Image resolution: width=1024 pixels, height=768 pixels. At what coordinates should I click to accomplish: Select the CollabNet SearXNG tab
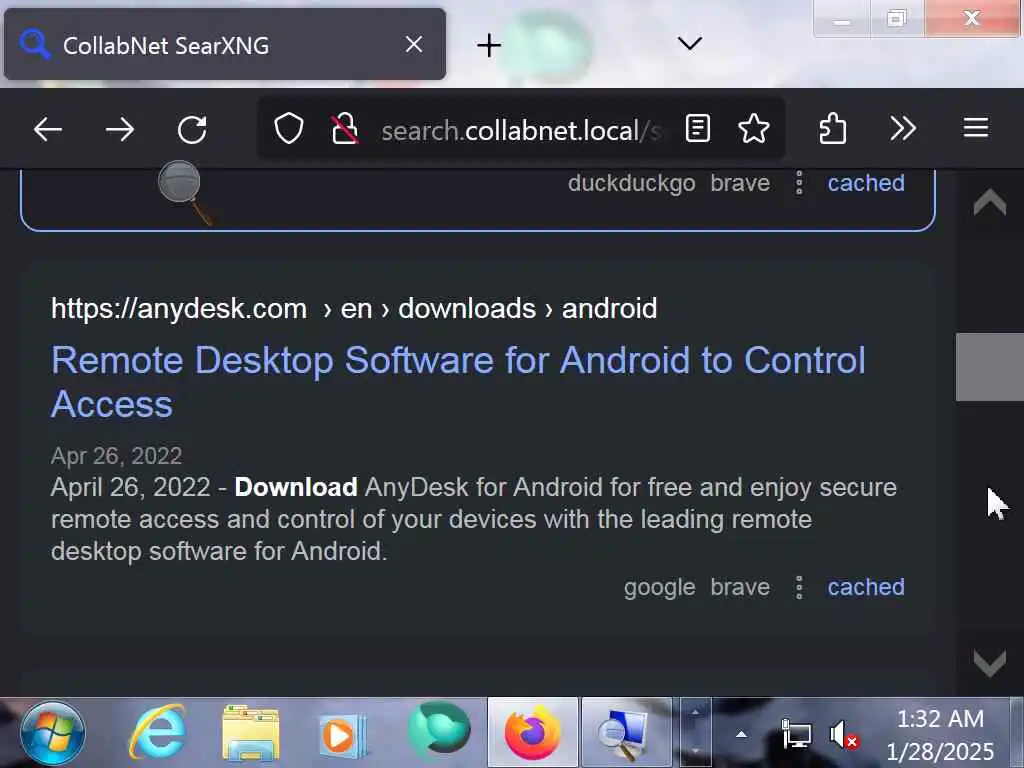225,44
